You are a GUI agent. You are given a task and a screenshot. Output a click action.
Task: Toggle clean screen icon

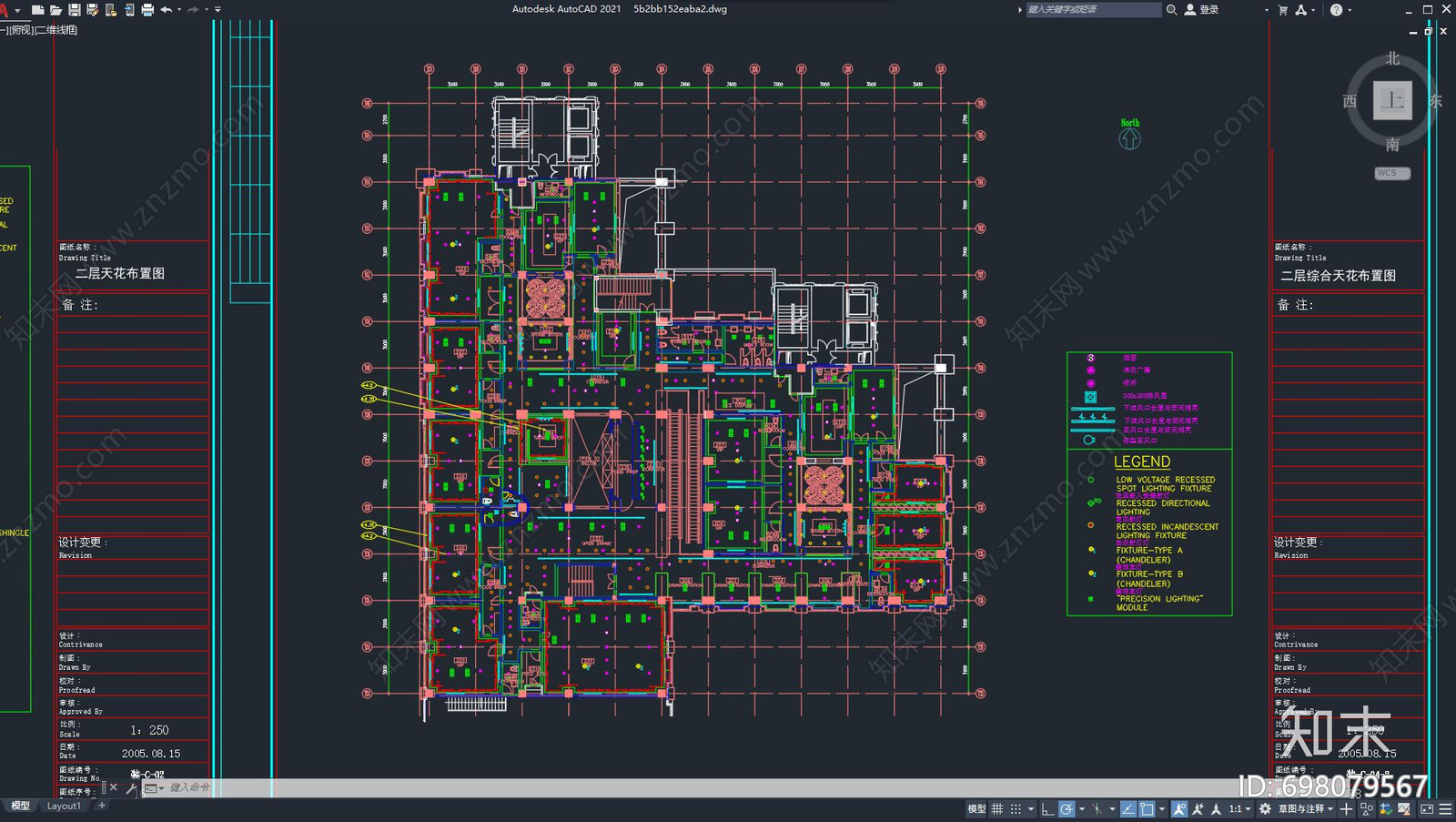[1427, 808]
